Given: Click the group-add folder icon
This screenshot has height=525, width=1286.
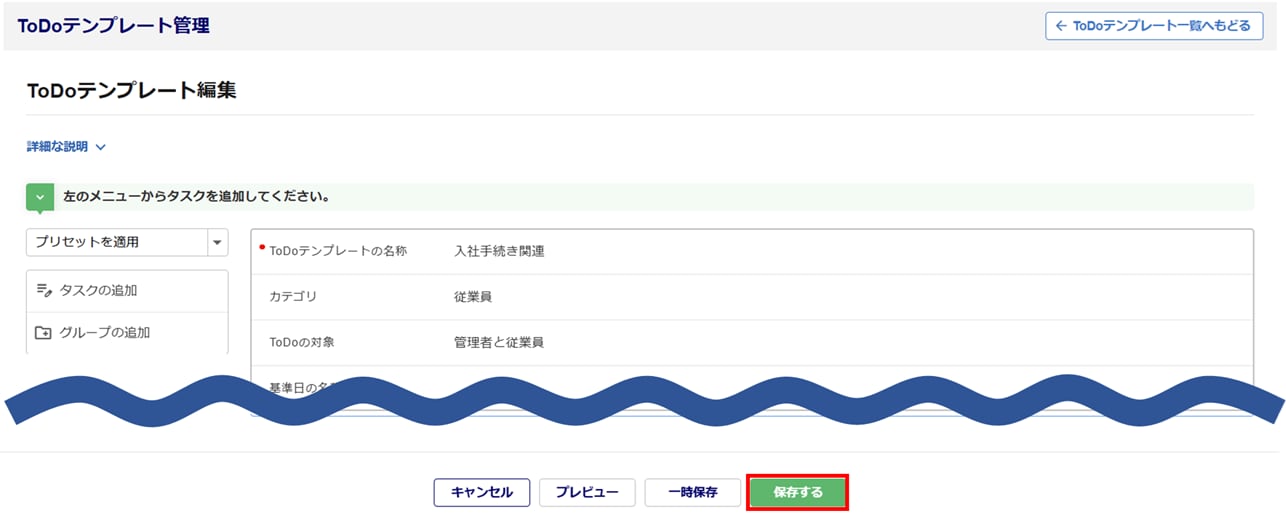Looking at the screenshot, I should [43, 333].
